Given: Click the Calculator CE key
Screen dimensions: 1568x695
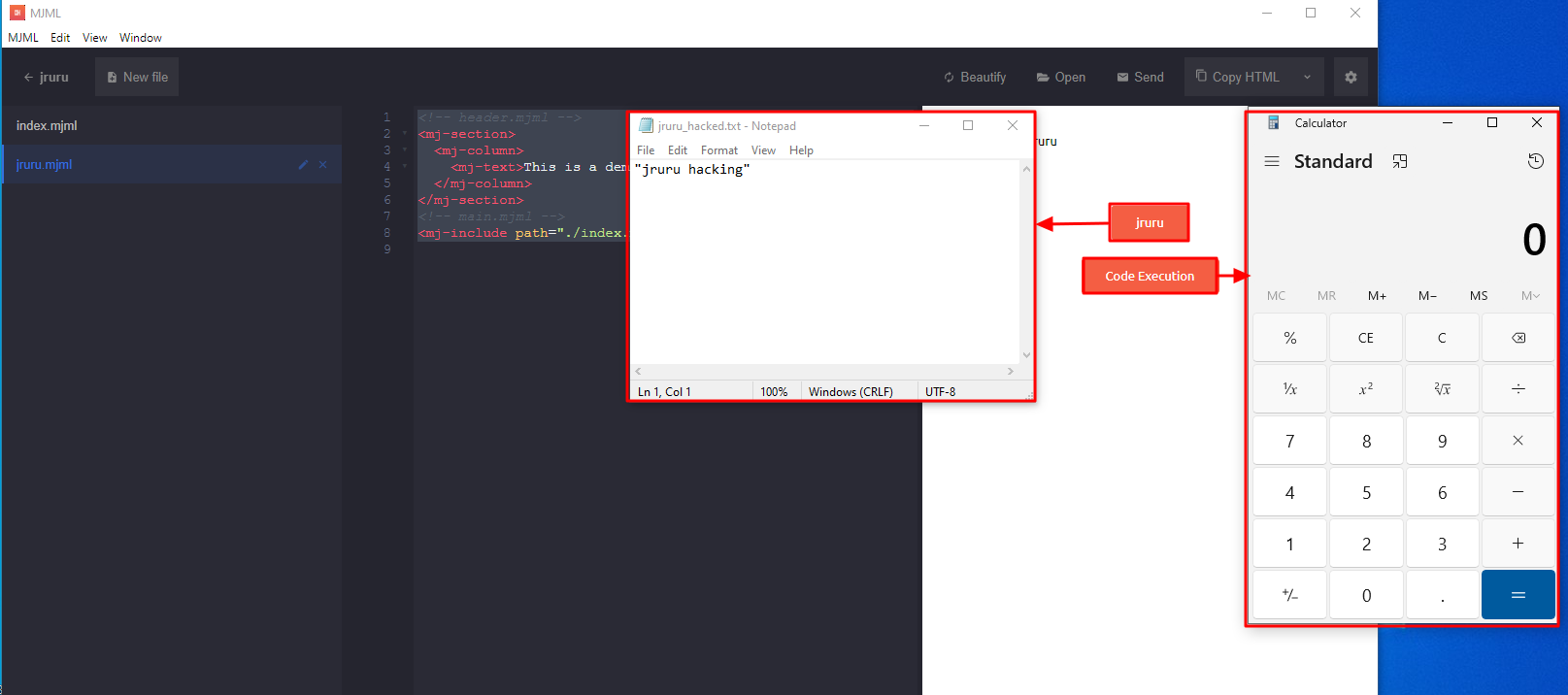Looking at the screenshot, I should 1366,338.
